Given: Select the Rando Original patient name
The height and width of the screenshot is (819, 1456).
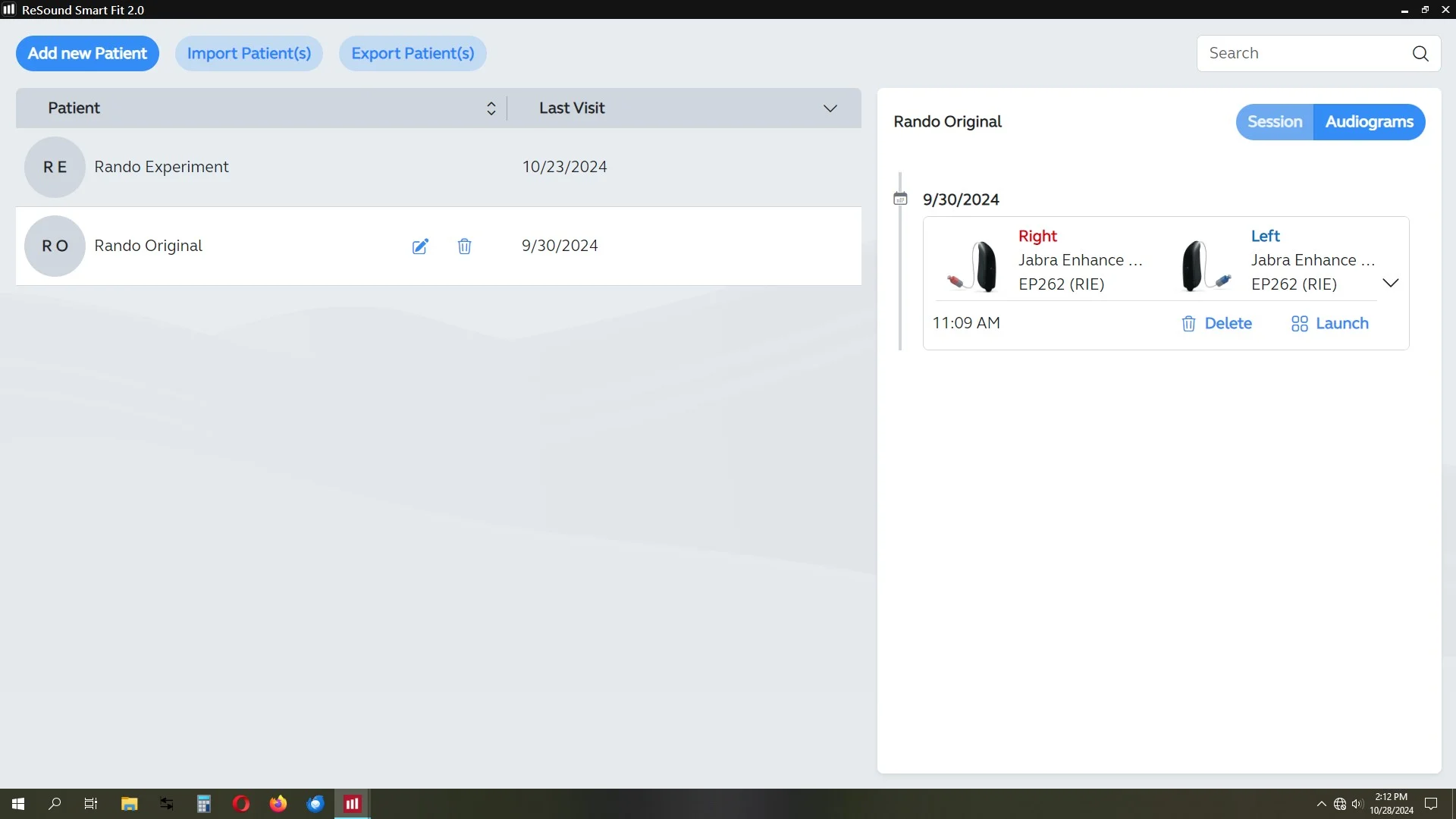Looking at the screenshot, I should pos(148,246).
